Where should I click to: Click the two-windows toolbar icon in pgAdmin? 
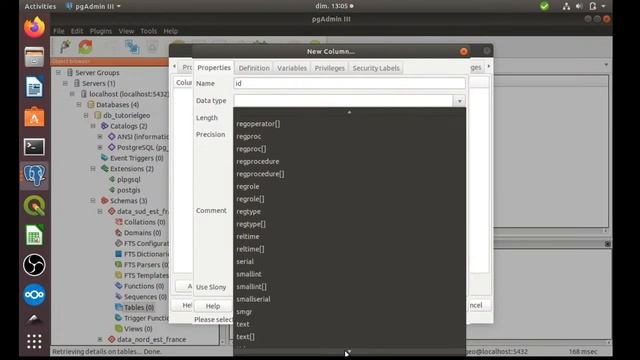(x=132, y=47)
